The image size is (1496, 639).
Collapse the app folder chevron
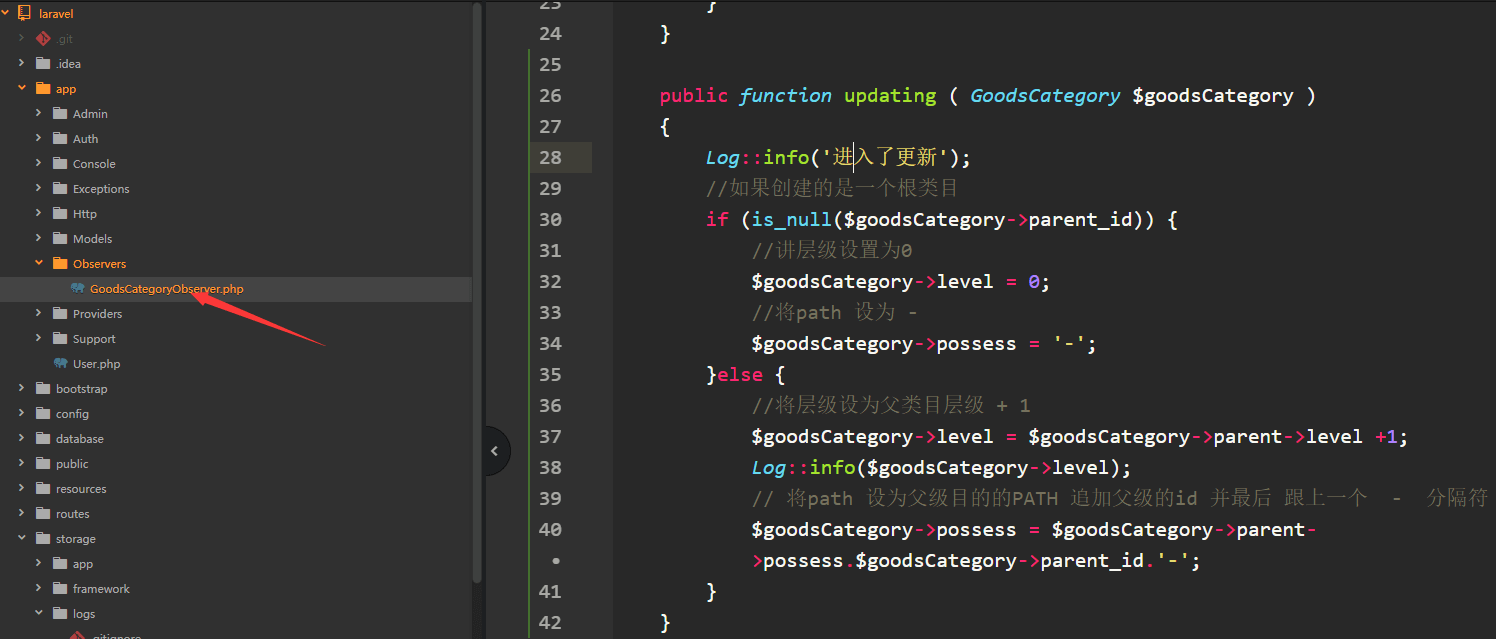pos(21,88)
